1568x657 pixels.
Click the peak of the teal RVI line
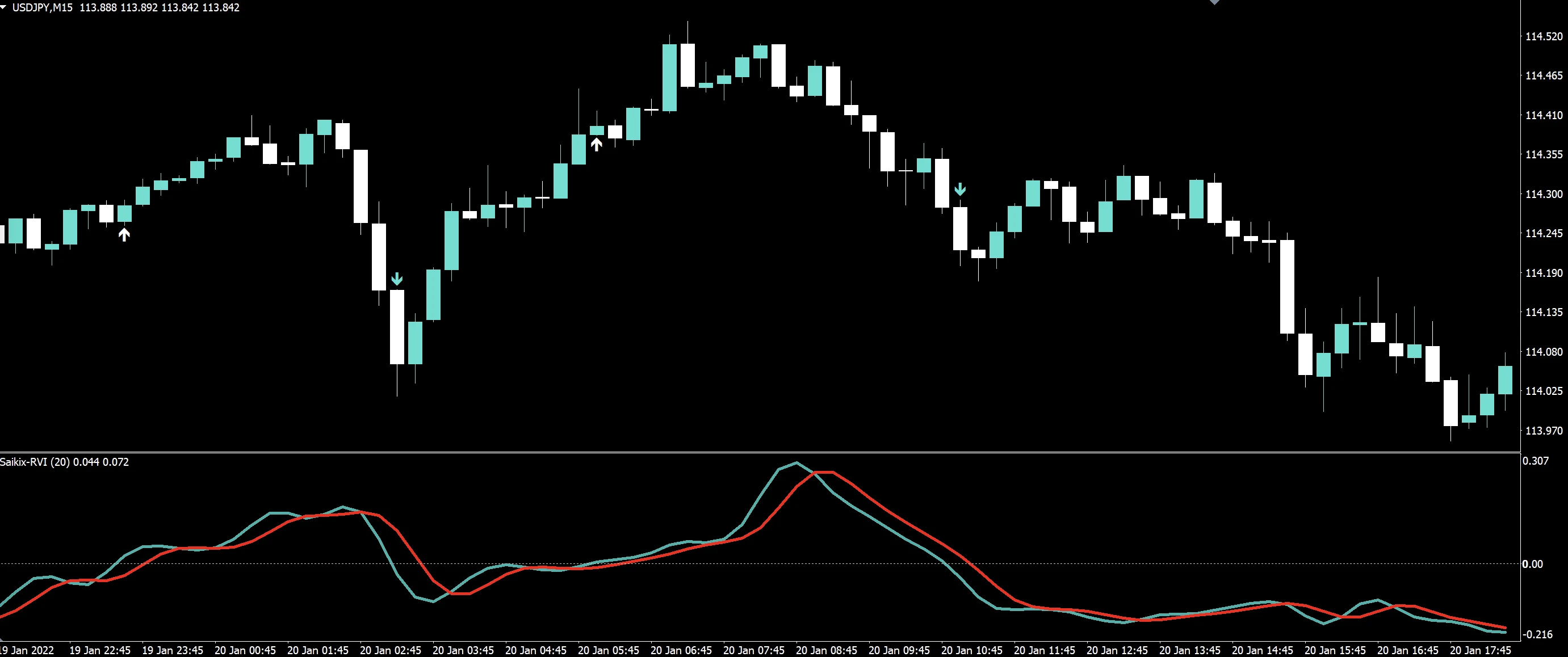(796, 463)
